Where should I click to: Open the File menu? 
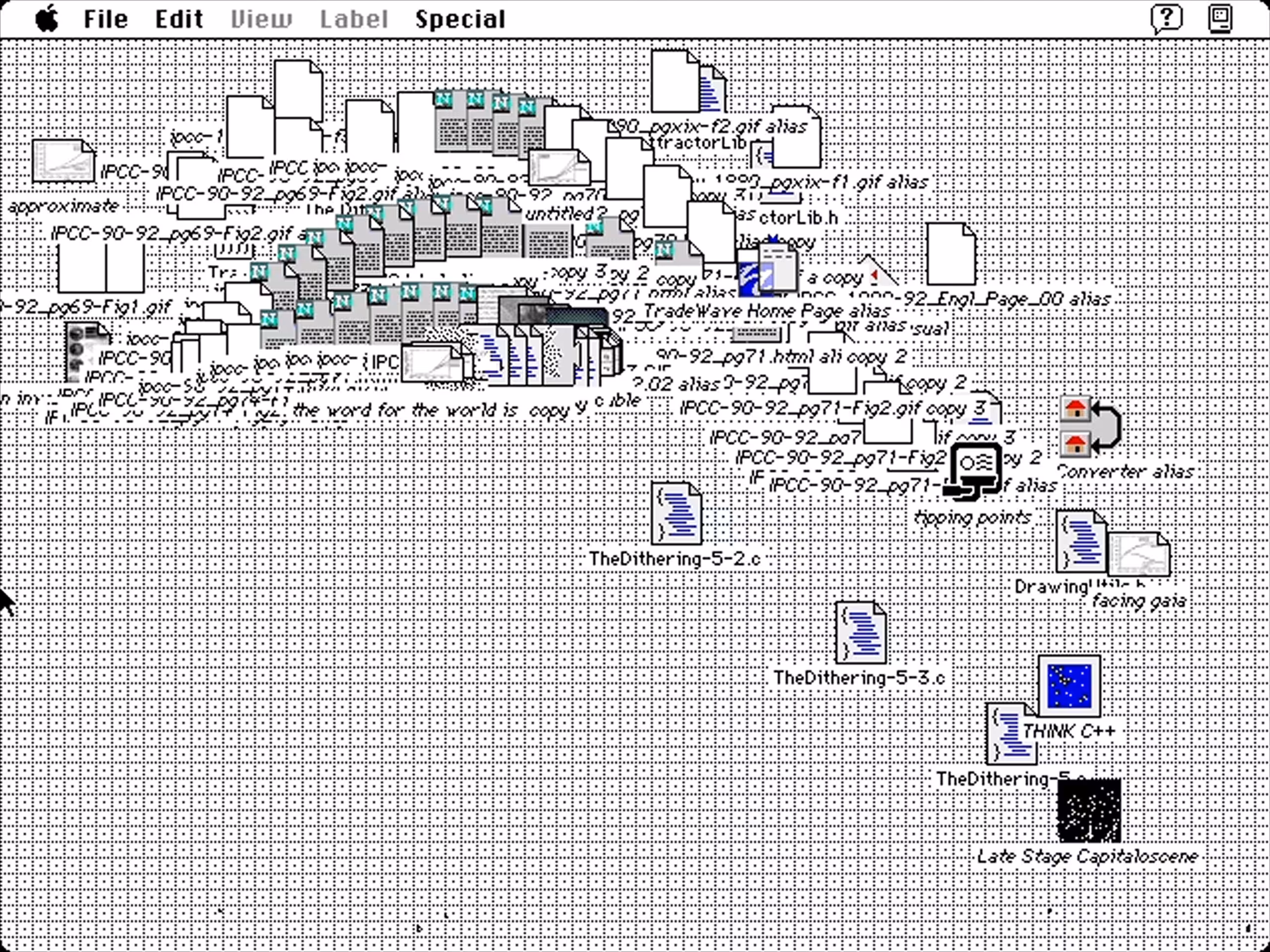(x=106, y=19)
